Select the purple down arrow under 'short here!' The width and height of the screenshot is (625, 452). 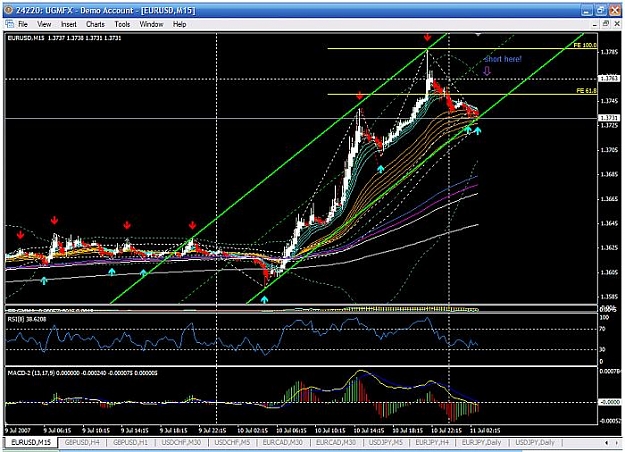[487, 71]
